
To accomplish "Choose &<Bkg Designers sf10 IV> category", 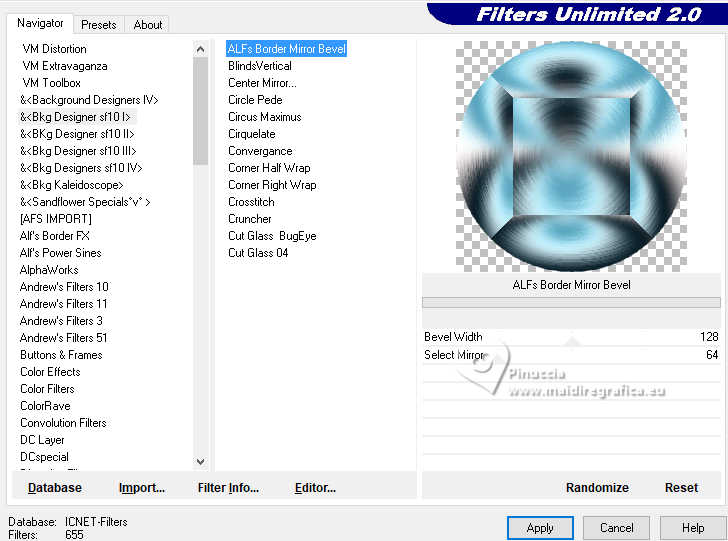I will click(x=81, y=168).
